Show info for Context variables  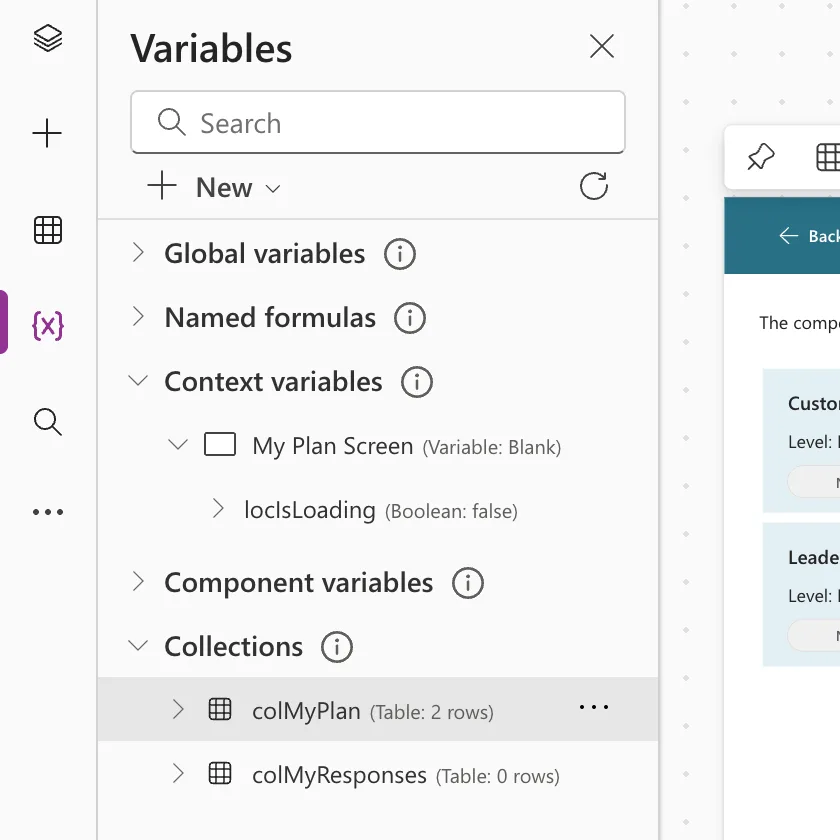click(417, 382)
